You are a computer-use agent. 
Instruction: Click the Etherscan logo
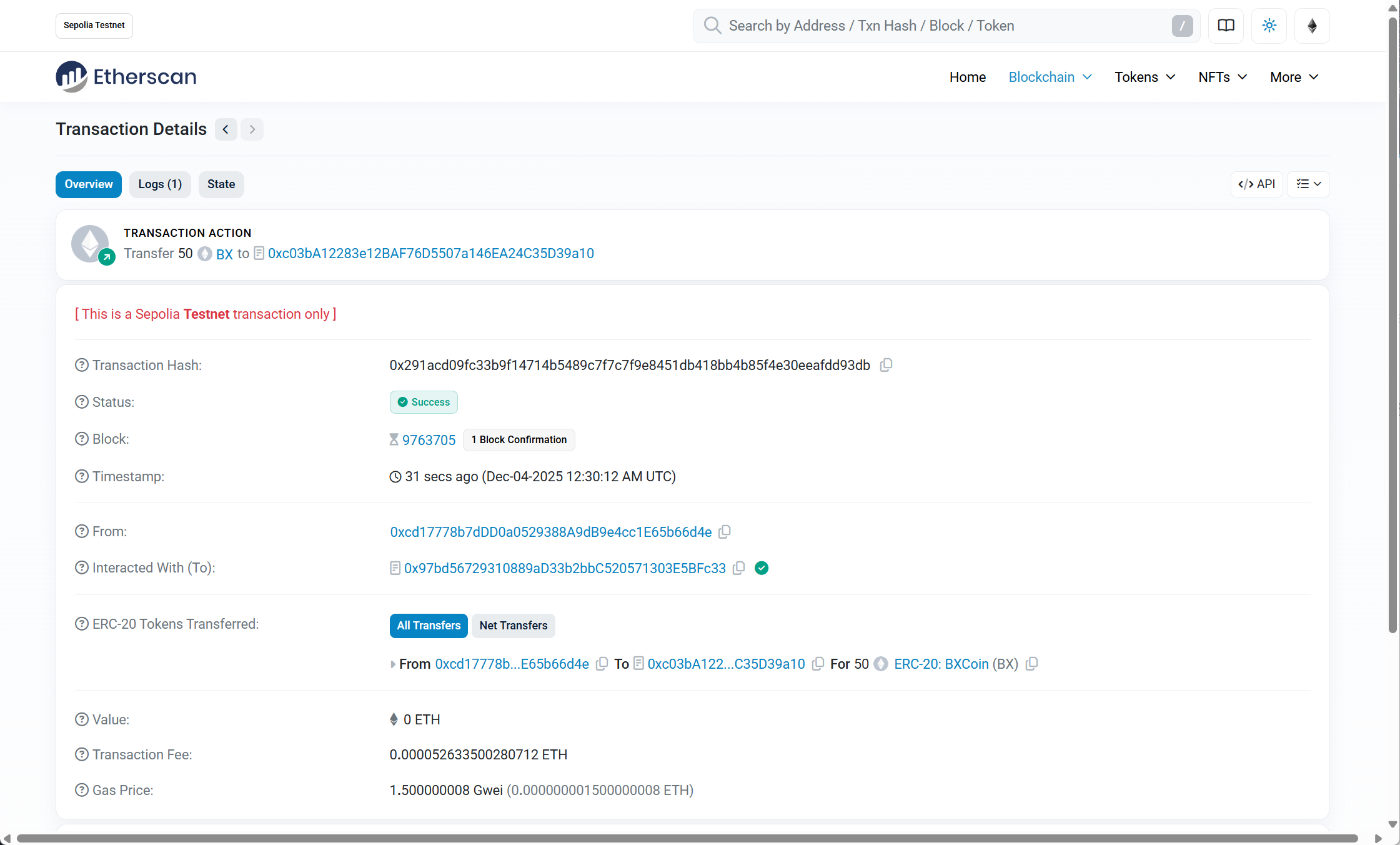tap(126, 77)
